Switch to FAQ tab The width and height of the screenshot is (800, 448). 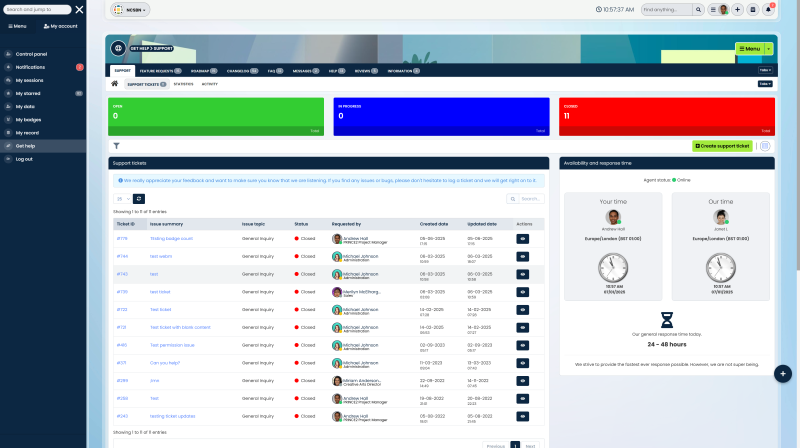click(275, 71)
